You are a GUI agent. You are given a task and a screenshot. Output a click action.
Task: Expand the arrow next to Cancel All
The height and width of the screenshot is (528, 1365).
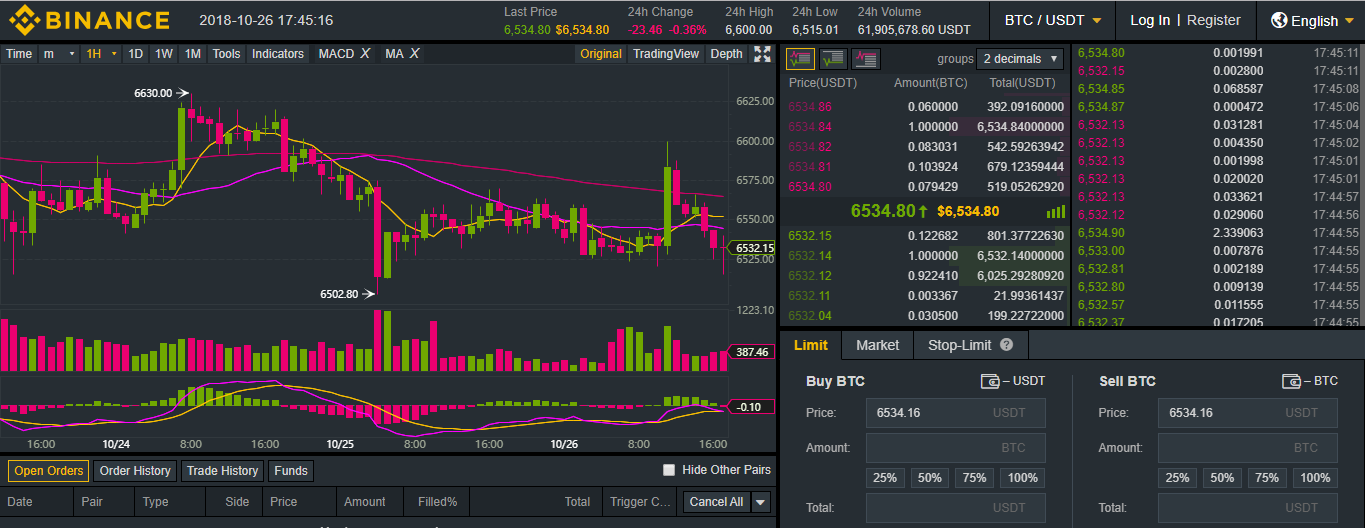pos(761,502)
